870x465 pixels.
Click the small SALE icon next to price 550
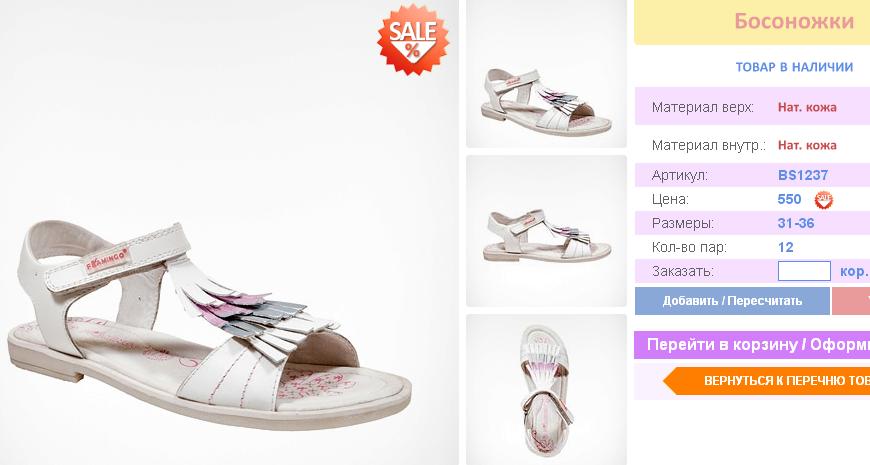point(823,199)
